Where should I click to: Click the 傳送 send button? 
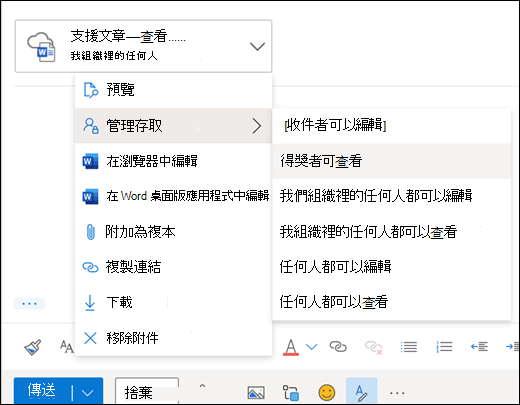42,390
